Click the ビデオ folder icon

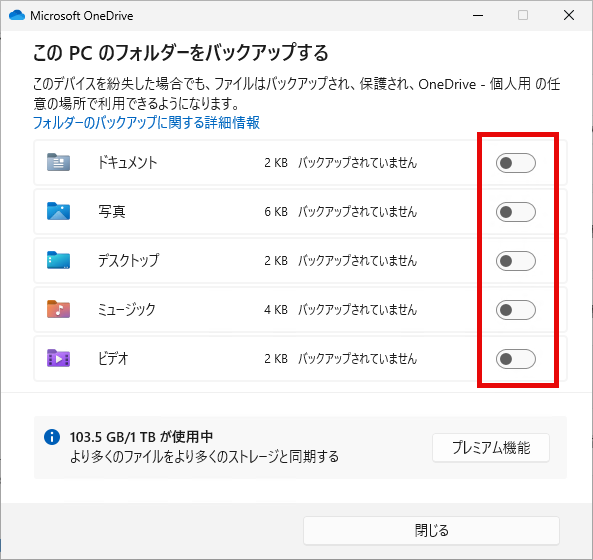pos(58,358)
